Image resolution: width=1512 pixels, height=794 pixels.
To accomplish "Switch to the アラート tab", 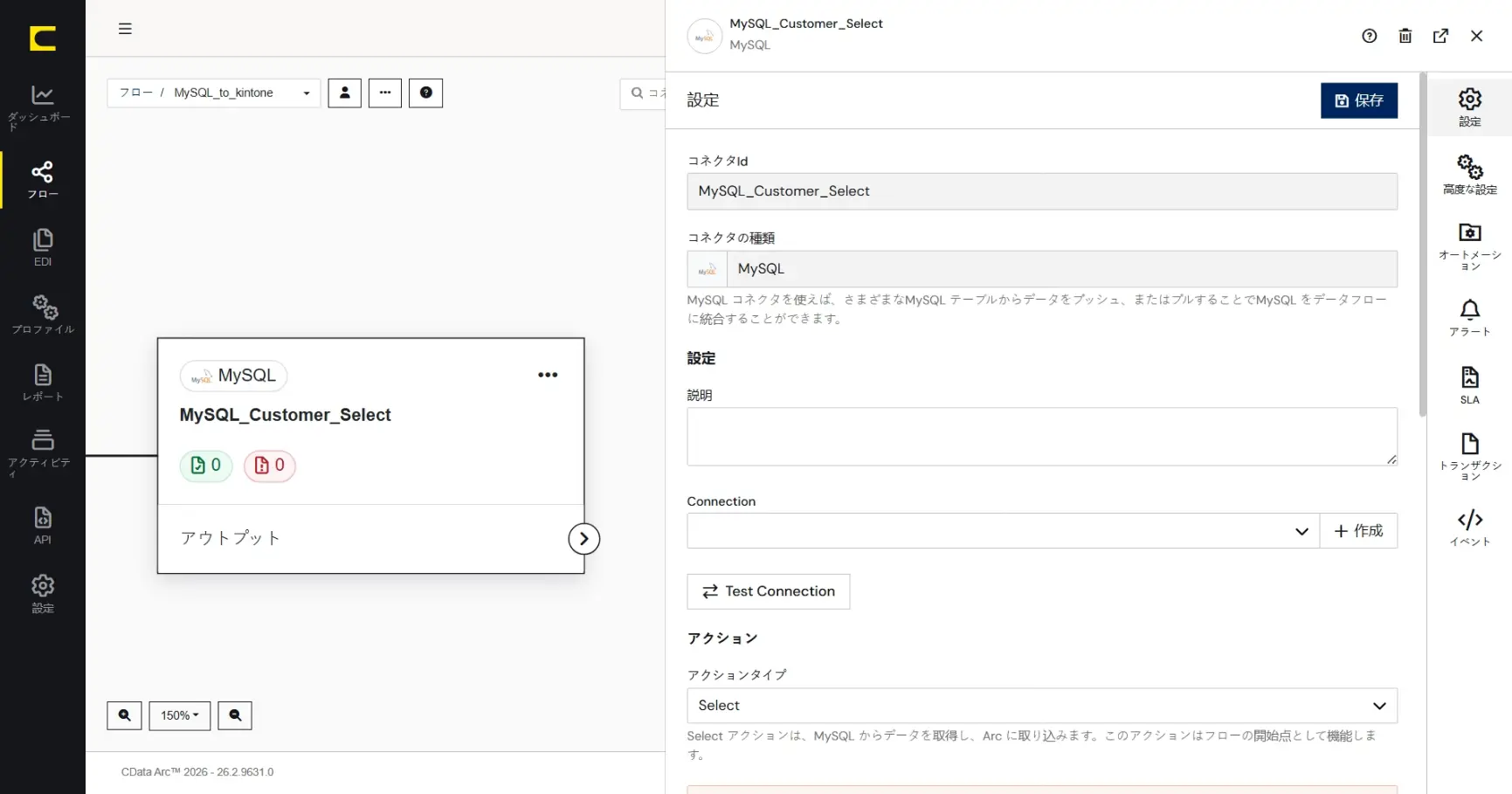I will (1470, 318).
